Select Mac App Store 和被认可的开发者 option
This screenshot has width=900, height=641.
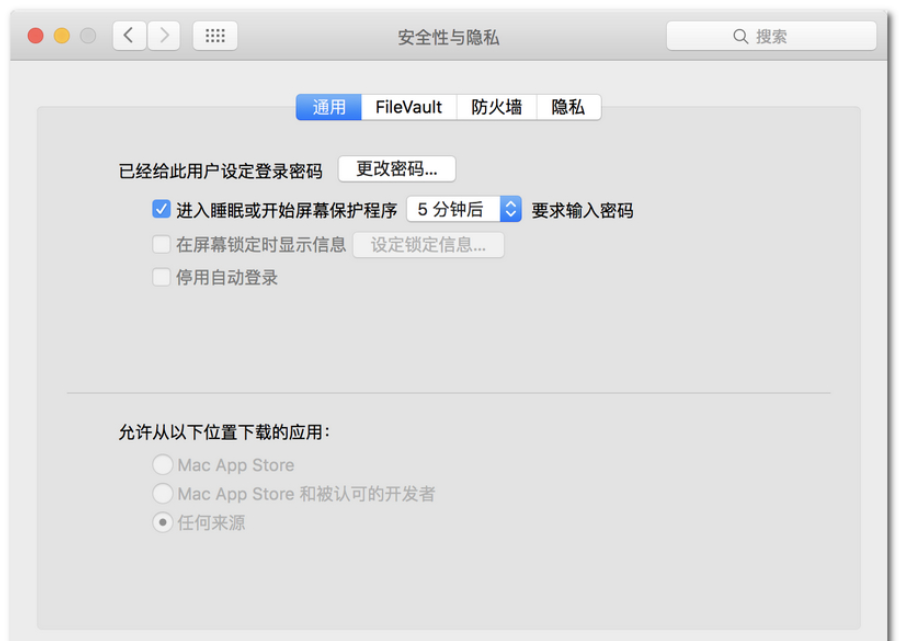162,494
